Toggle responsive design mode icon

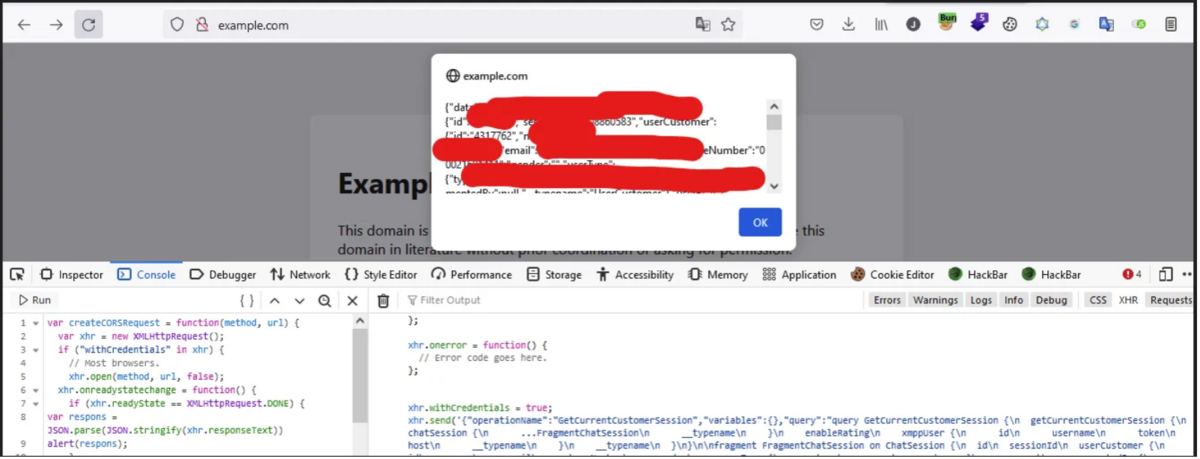(1165, 275)
